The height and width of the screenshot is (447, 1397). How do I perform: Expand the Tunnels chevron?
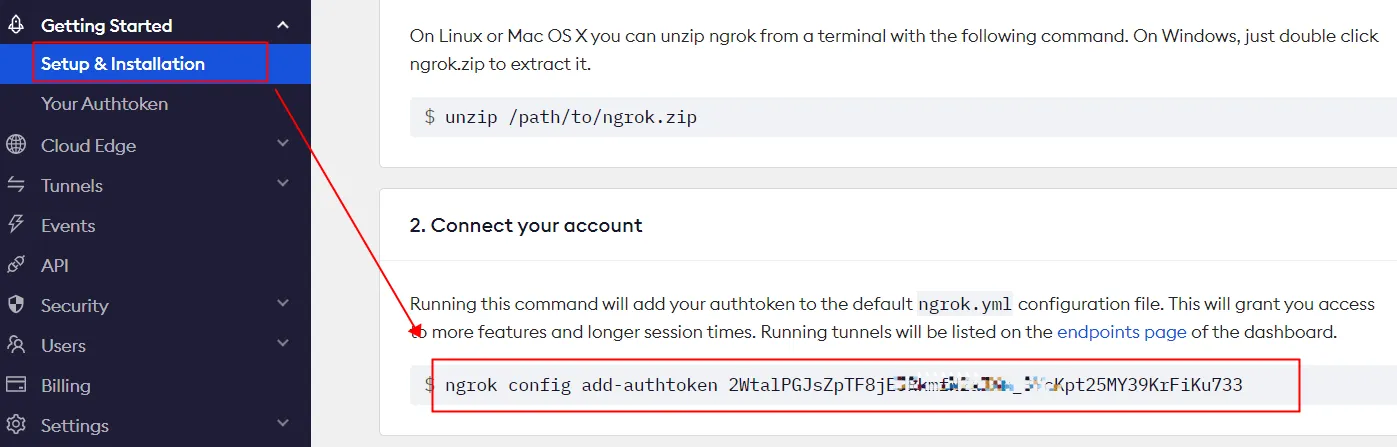click(x=283, y=184)
